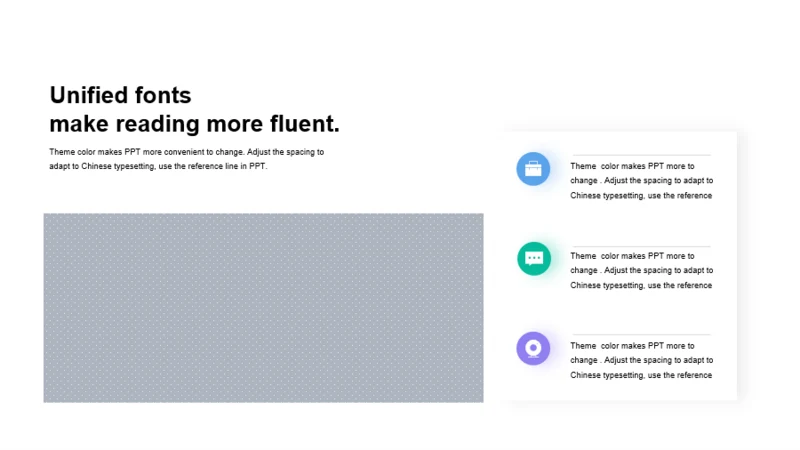Click the text block beside the chat bubble icon

[x=641, y=270]
